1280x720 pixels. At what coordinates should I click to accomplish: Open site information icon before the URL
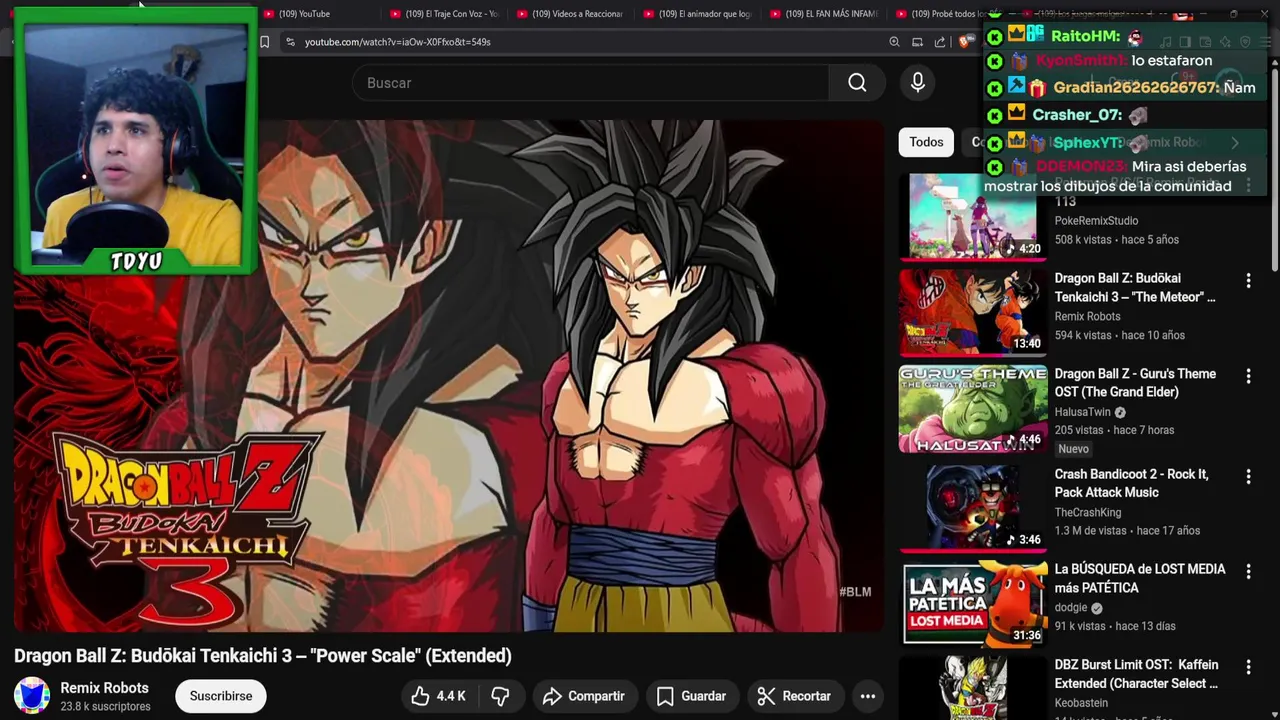click(x=290, y=42)
